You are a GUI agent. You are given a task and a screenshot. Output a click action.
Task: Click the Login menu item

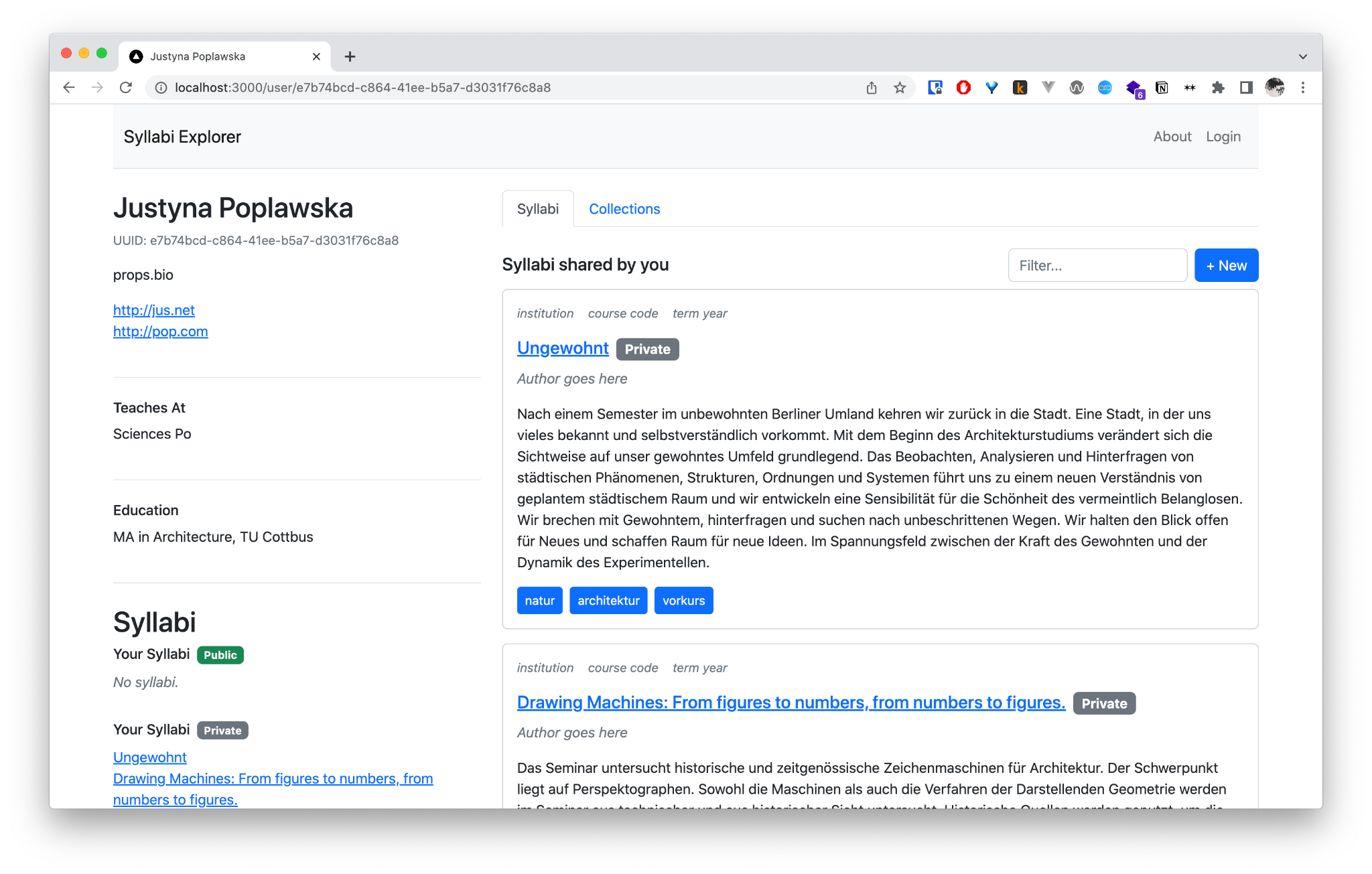(x=1224, y=136)
